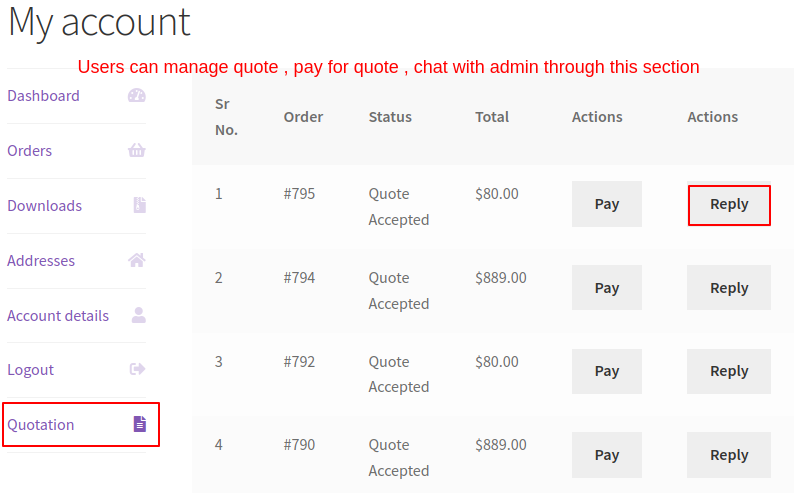
Task: Open the Dashboard menu link
Action: pos(44,96)
